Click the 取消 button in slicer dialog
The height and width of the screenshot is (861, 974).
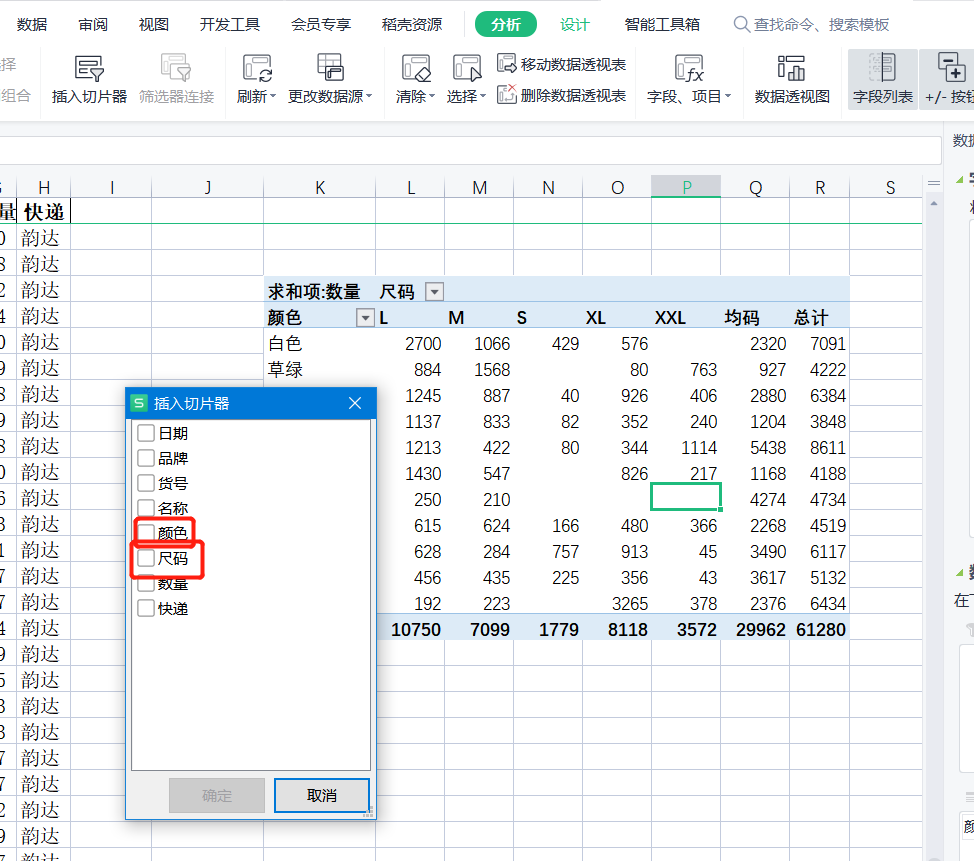coord(322,796)
